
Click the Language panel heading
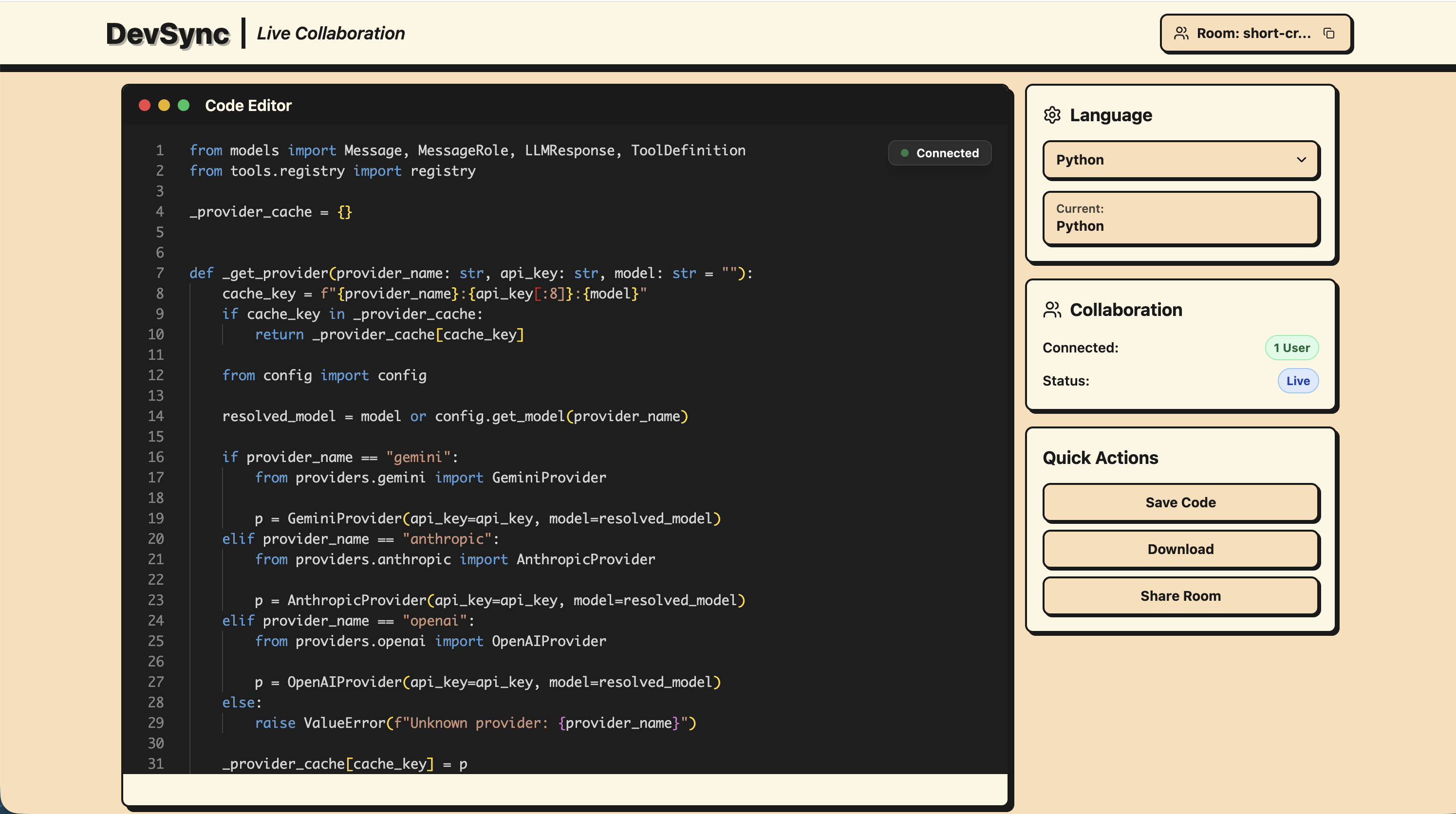click(1111, 115)
